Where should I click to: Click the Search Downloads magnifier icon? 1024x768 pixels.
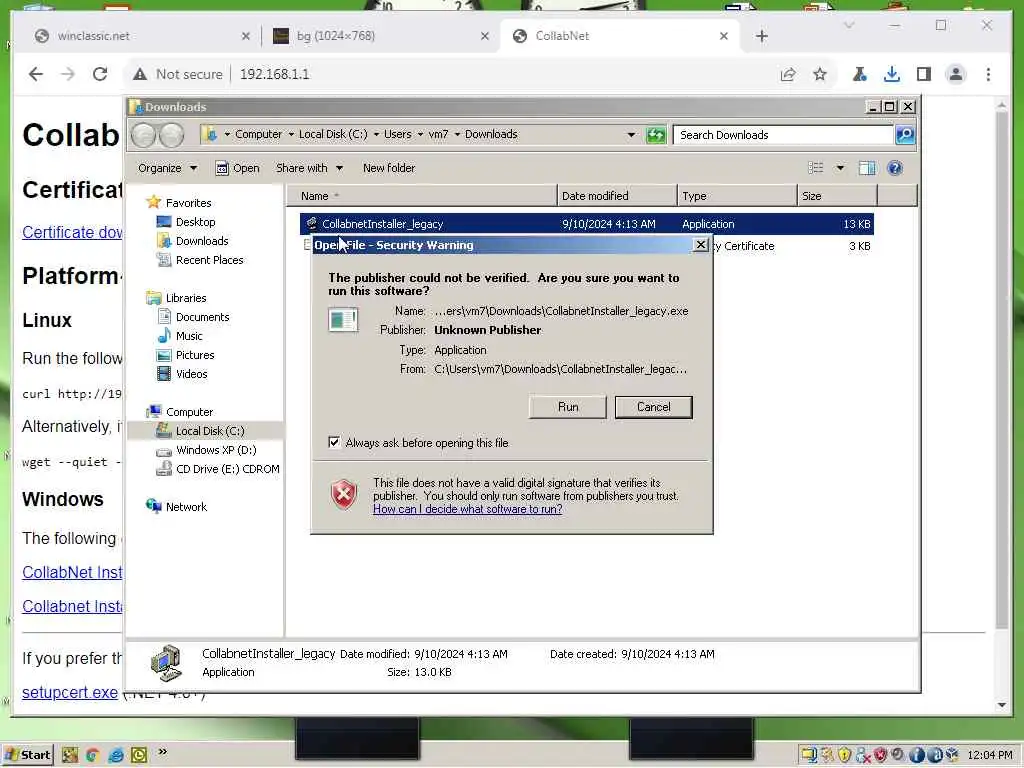pos(904,135)
